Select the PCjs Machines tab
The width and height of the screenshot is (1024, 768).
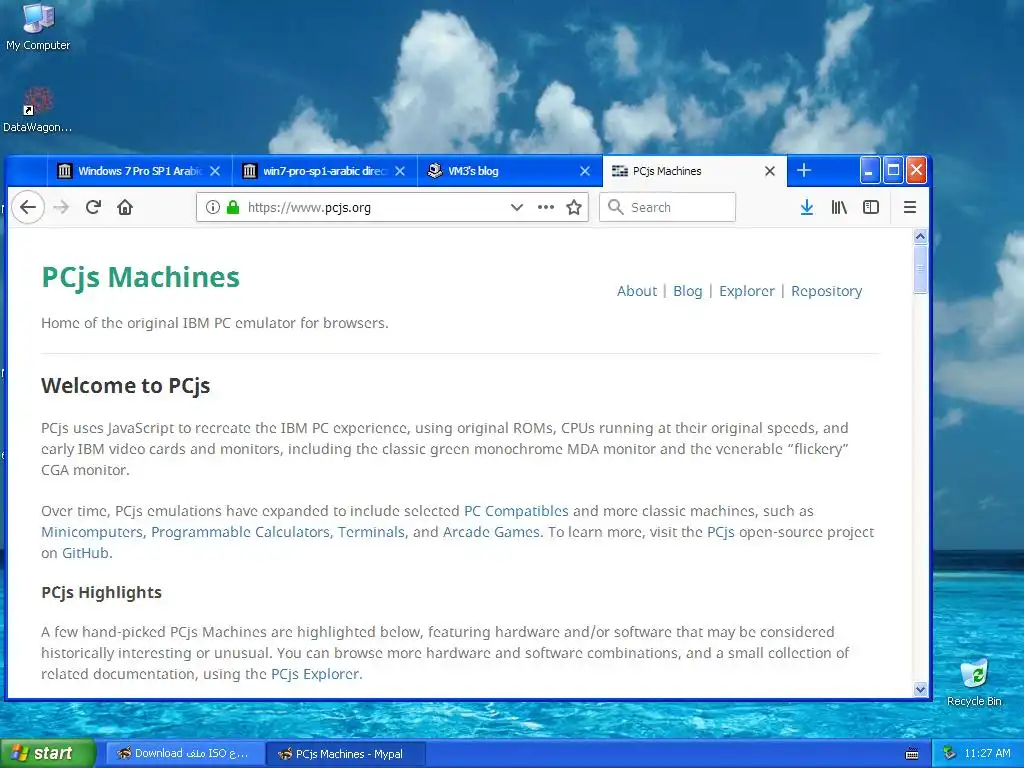694,171
